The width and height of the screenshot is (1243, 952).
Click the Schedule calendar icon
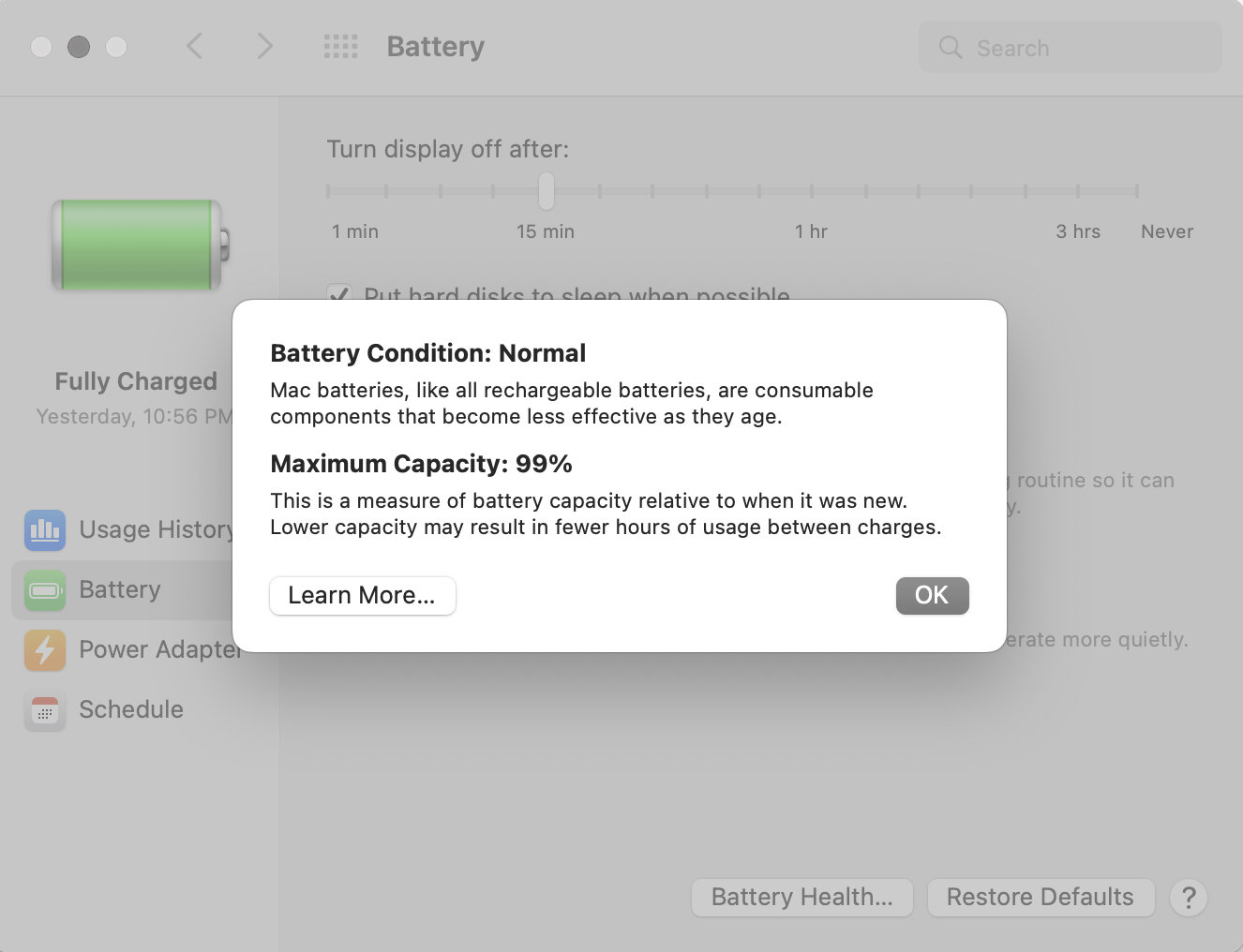tap(45, 710)
